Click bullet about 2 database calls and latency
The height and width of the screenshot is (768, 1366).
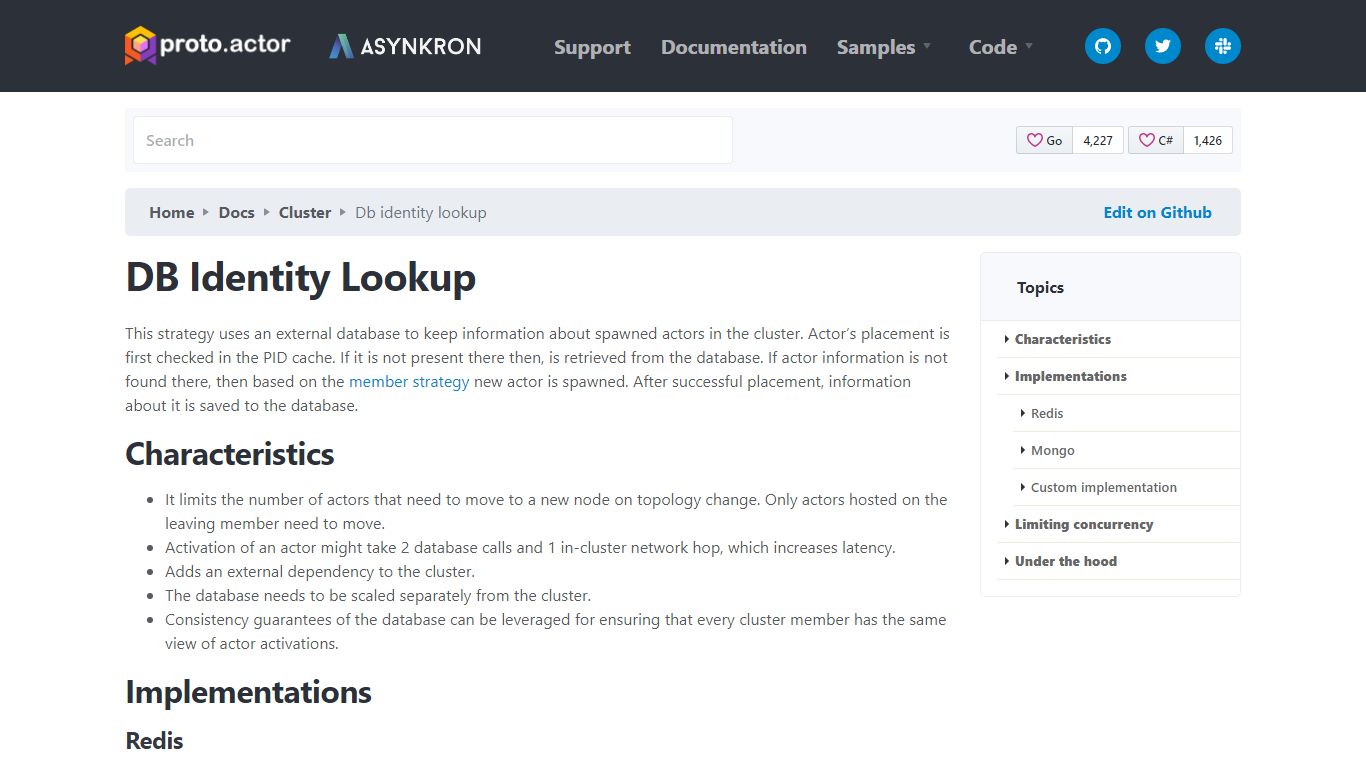[530, 548]
